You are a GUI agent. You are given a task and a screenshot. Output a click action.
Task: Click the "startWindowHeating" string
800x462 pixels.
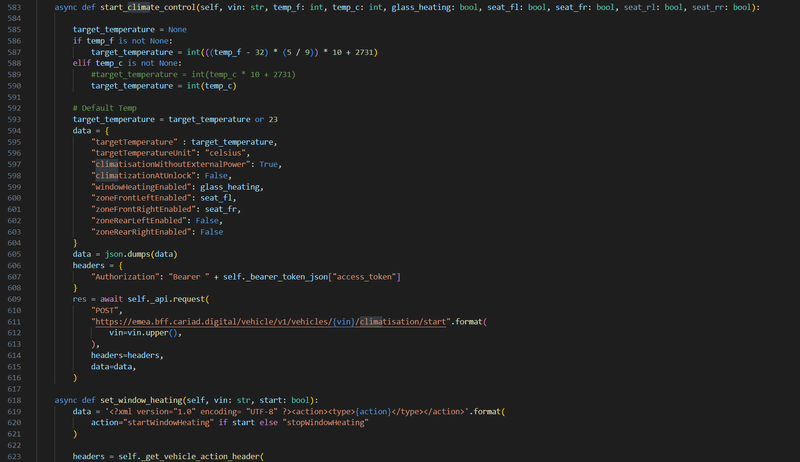[x=170, y=423]
